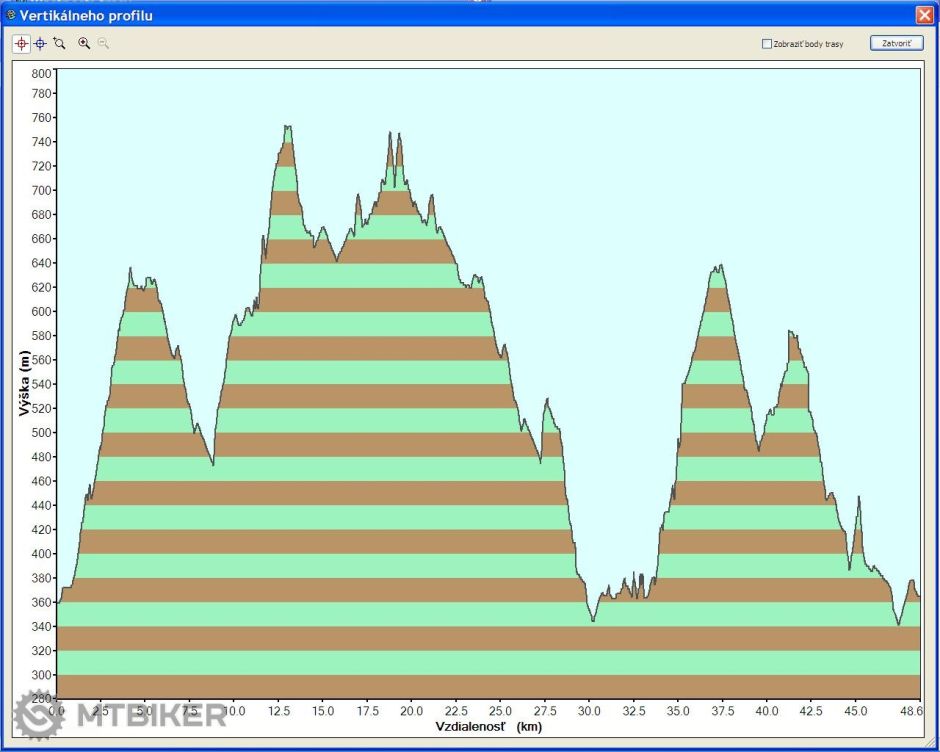This screenshot has height=752, width=940.
Task: Enable the 'Zobraziť body trasy' checkbox
Action: (767, 44)
